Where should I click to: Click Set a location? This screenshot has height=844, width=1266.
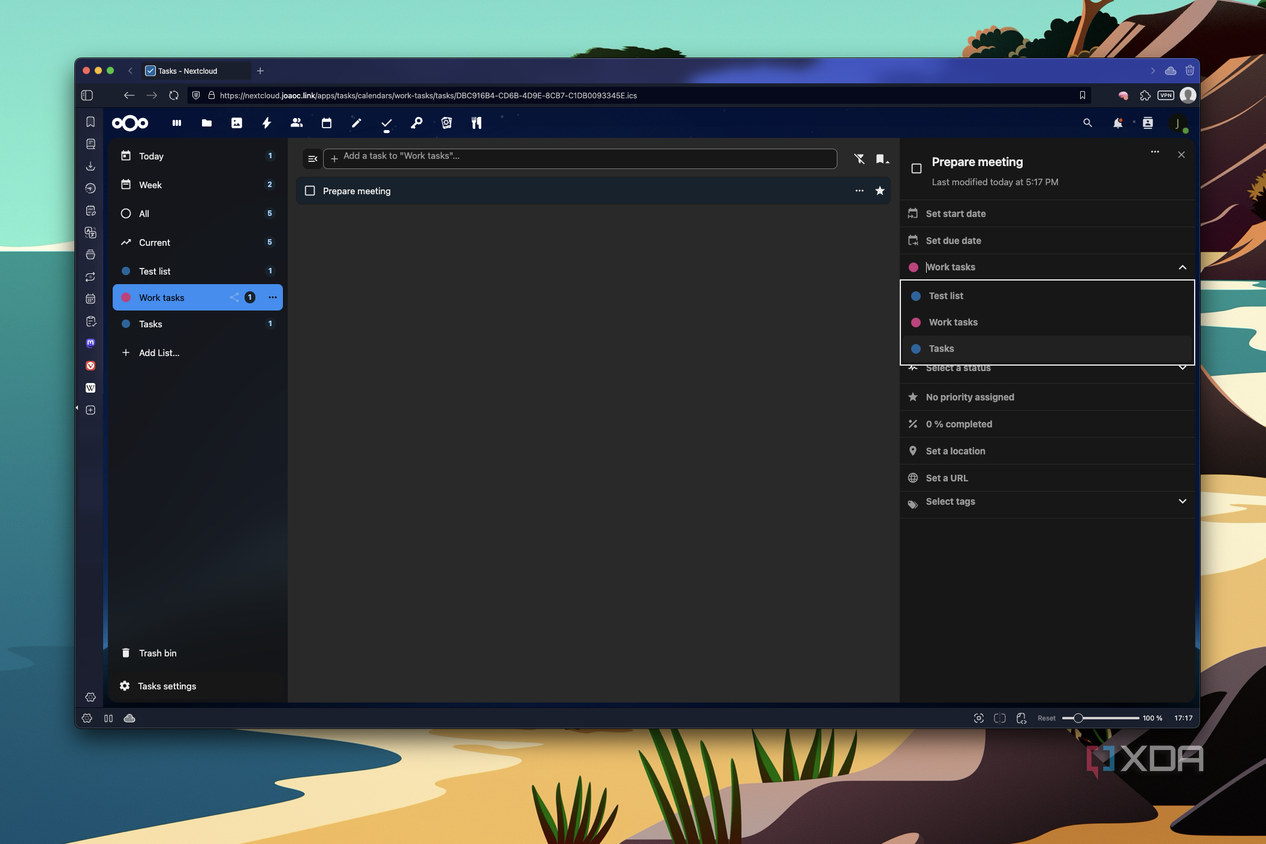1048,451
